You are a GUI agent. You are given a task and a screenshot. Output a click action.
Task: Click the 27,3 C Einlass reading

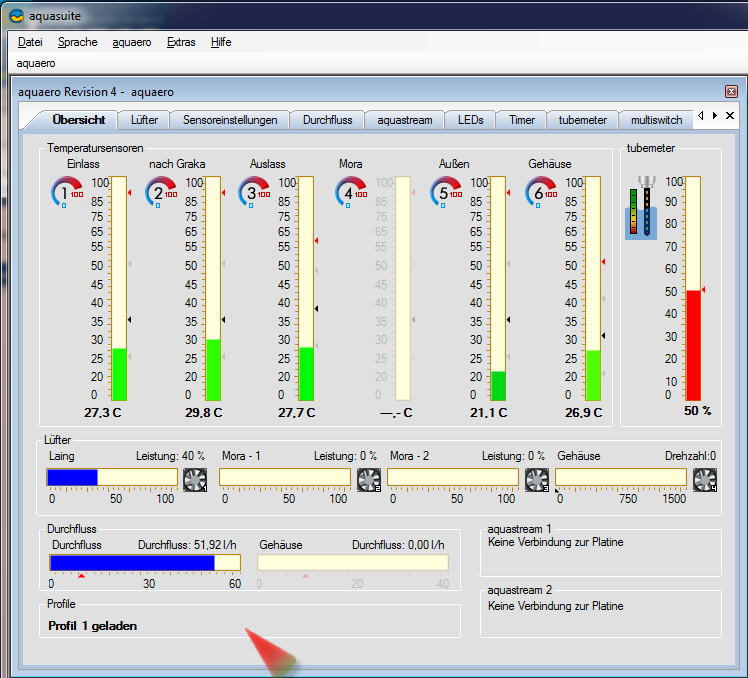(x=103, y=413)
